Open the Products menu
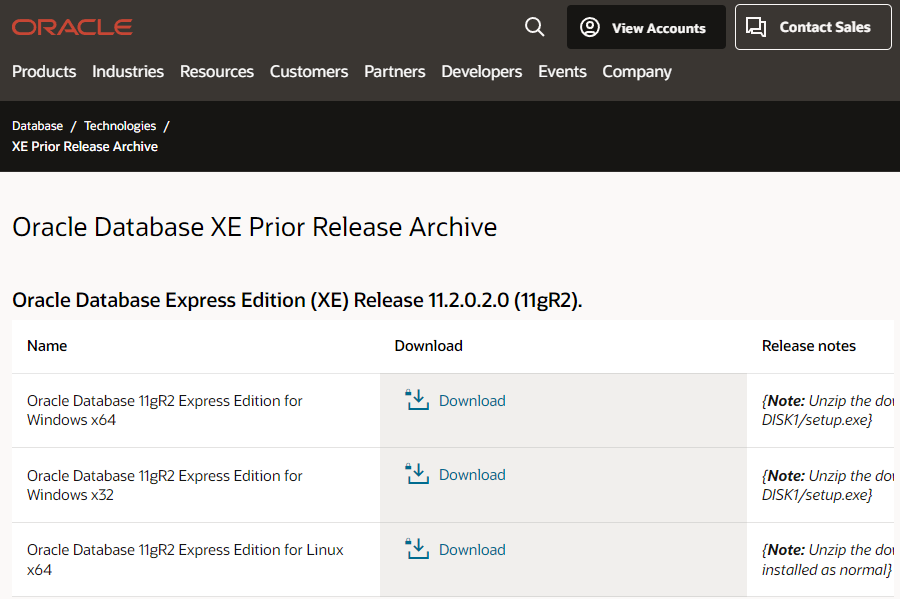Viewport: 900px width, 599px height. [44, 72]
